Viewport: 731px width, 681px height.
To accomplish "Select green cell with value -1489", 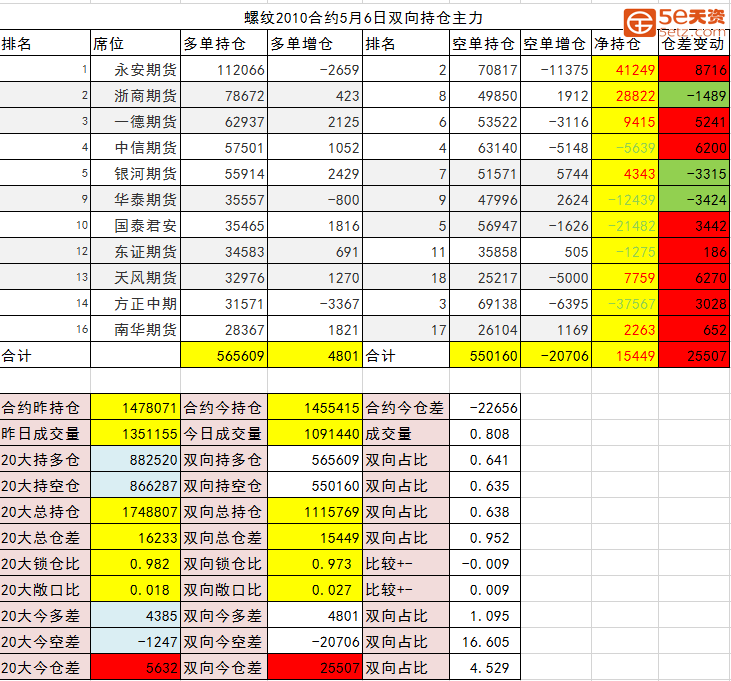I will click(x=694, y=96).
